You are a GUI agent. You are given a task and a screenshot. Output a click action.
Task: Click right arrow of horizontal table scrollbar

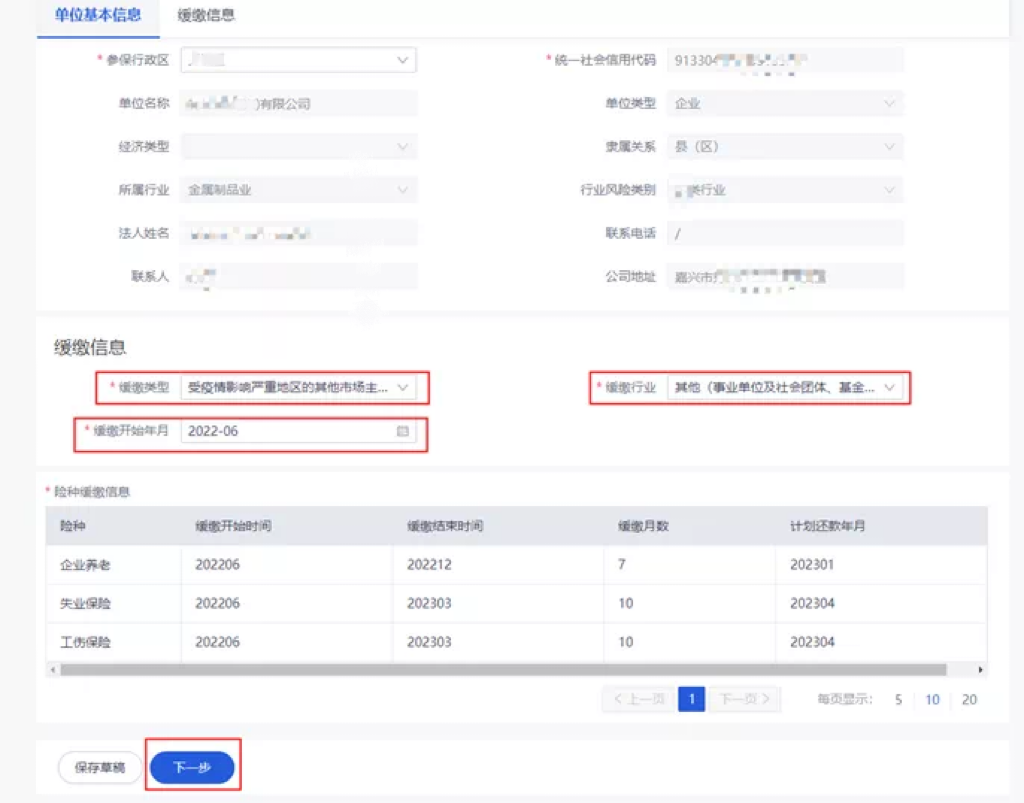click(981, 669)
